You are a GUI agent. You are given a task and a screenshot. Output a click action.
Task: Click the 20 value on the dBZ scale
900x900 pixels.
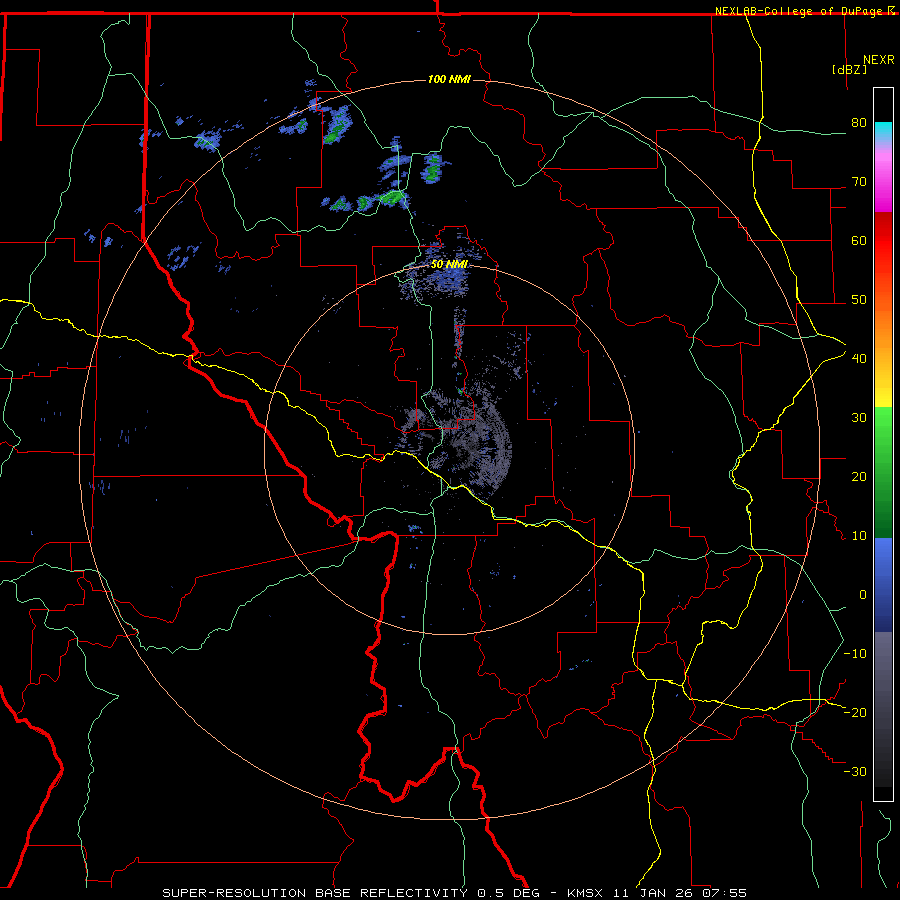click(x=859, y=477)
